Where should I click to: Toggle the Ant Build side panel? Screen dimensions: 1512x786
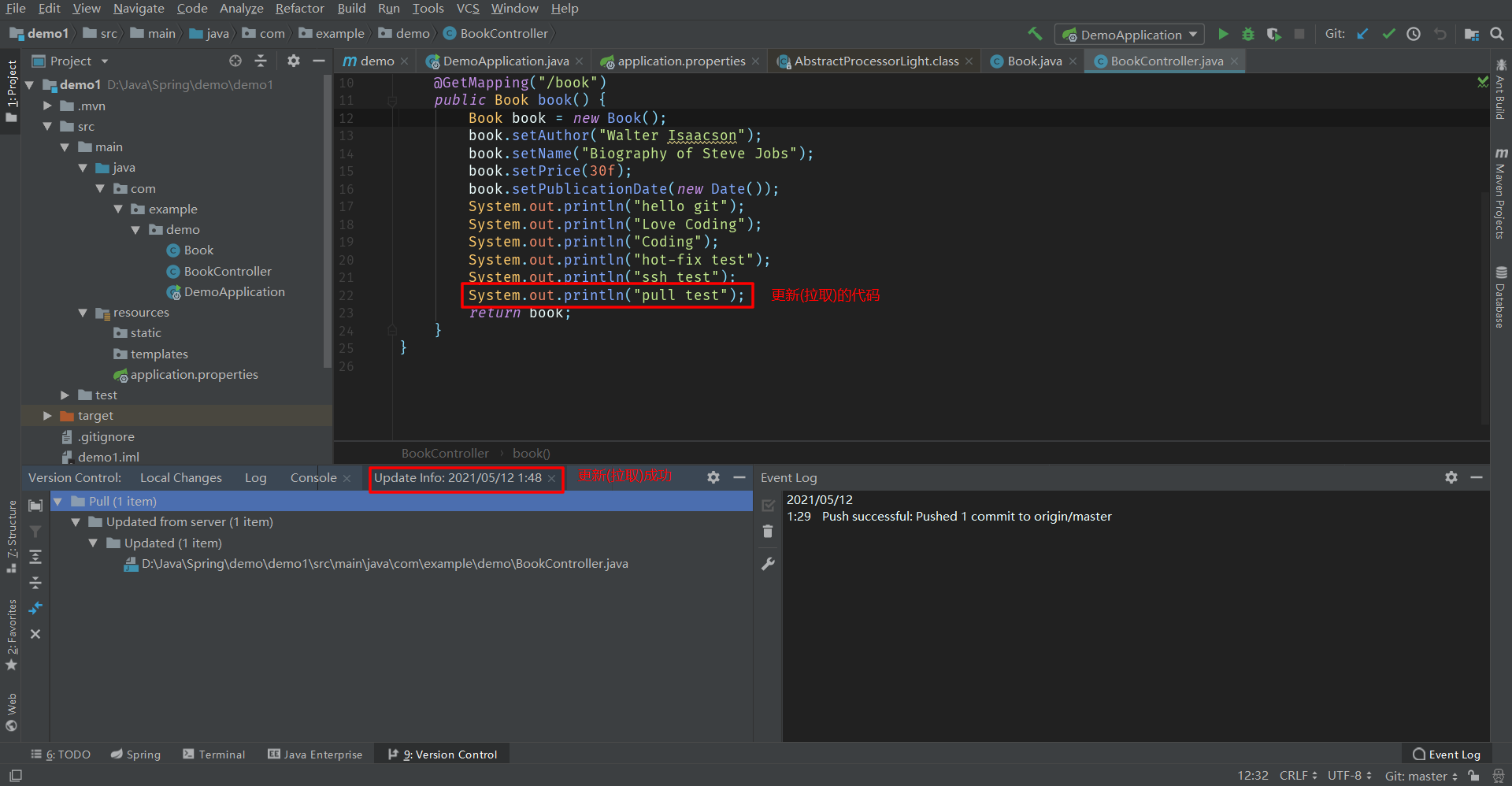click(x=1501, y=90)
